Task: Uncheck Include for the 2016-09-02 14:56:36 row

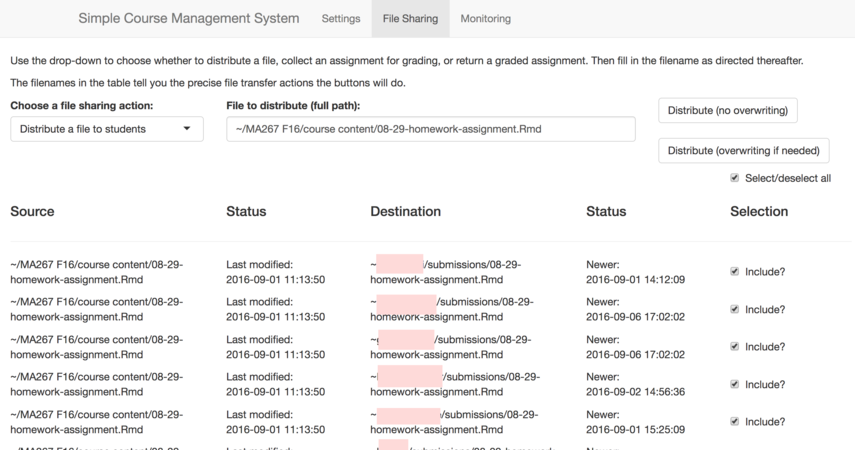Action: coord(734,384)
